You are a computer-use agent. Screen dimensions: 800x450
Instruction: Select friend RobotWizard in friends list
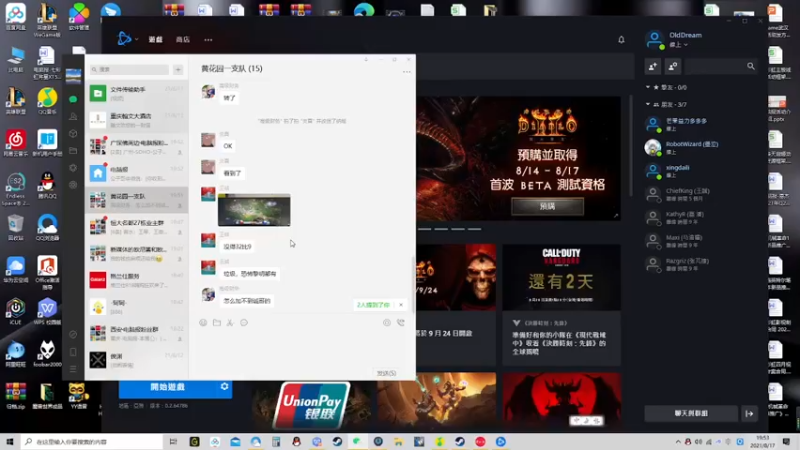click(x=699, y=147)
